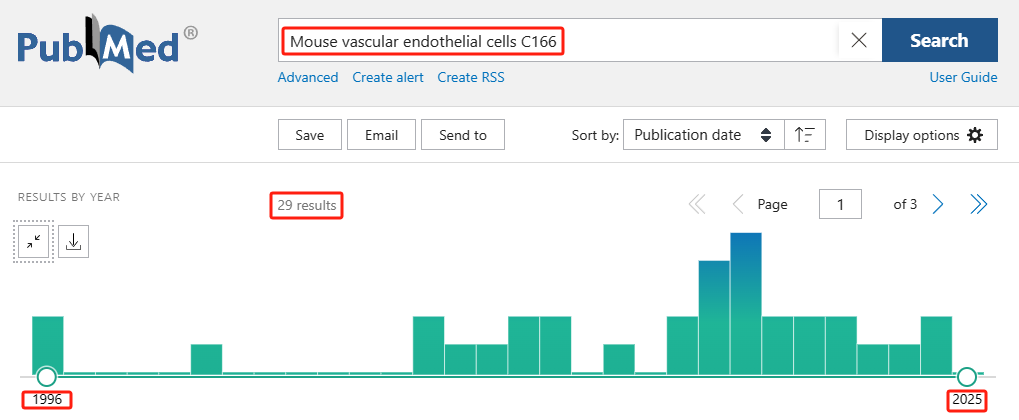Toggle the sort order direction icon
The width and height of the screenshot is (1019, 420).
[x=804, y=135]
